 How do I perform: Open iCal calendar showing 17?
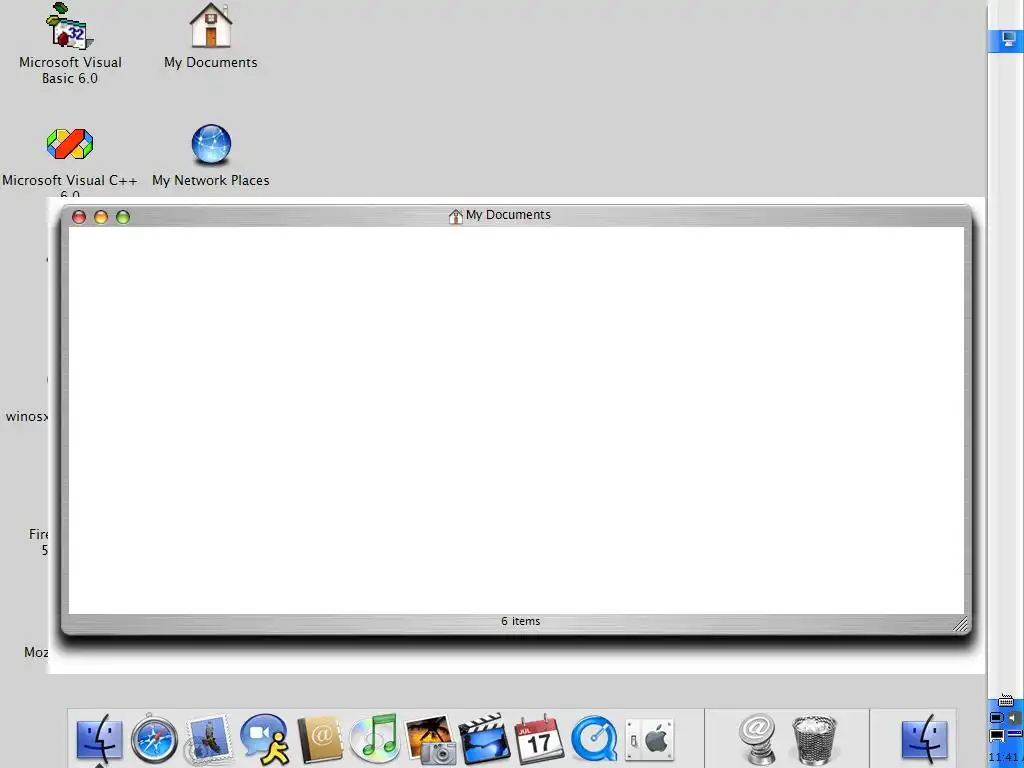coord(539,739)
